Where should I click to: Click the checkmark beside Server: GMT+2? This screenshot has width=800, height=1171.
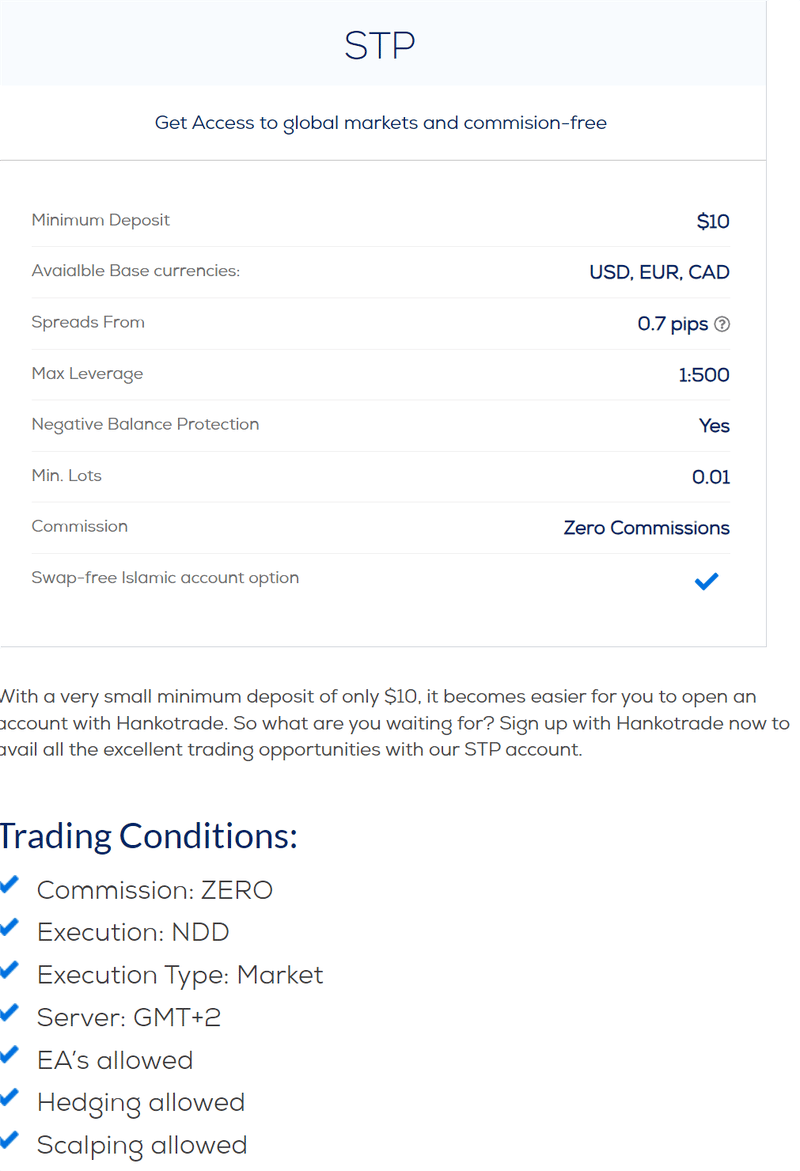click(9, 1011)
